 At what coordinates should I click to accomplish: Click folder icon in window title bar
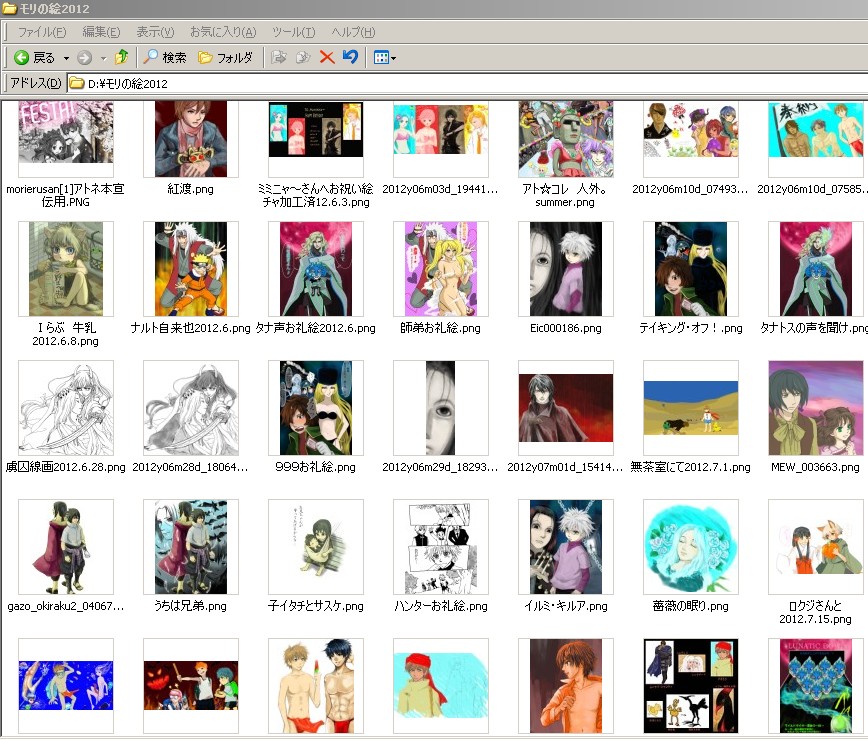tap(9, 9)
